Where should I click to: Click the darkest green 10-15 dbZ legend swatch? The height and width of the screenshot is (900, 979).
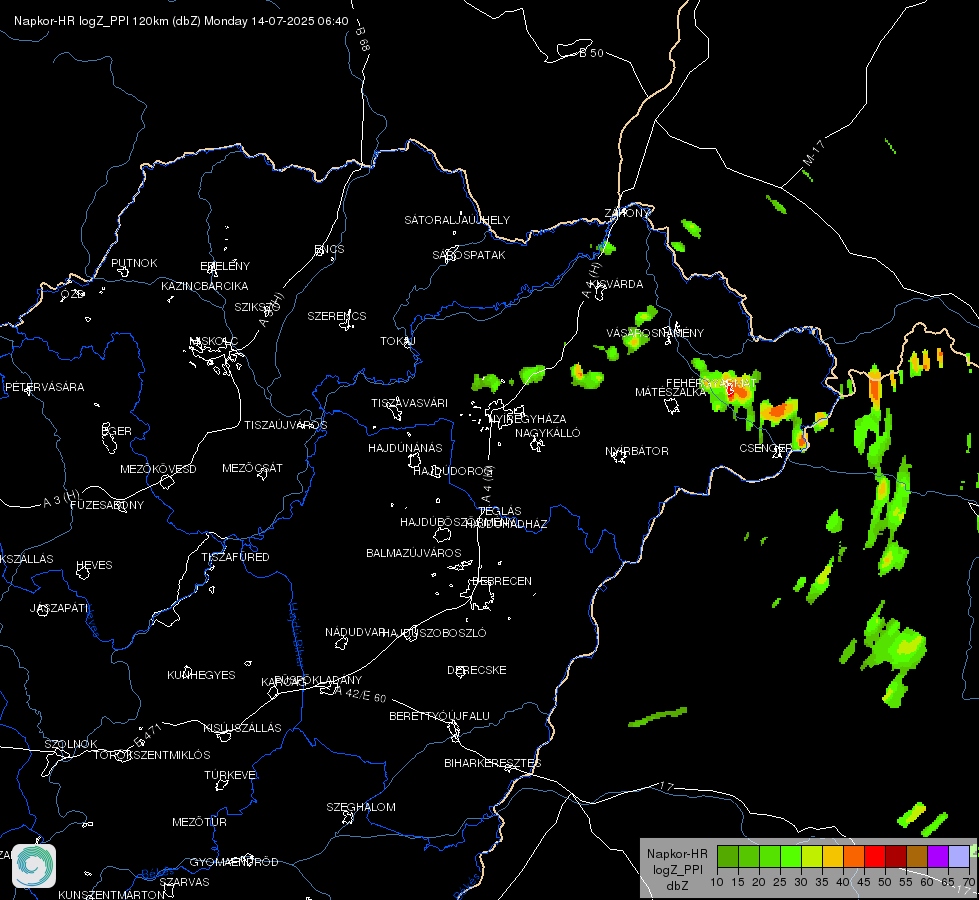[x=727, y=857]
